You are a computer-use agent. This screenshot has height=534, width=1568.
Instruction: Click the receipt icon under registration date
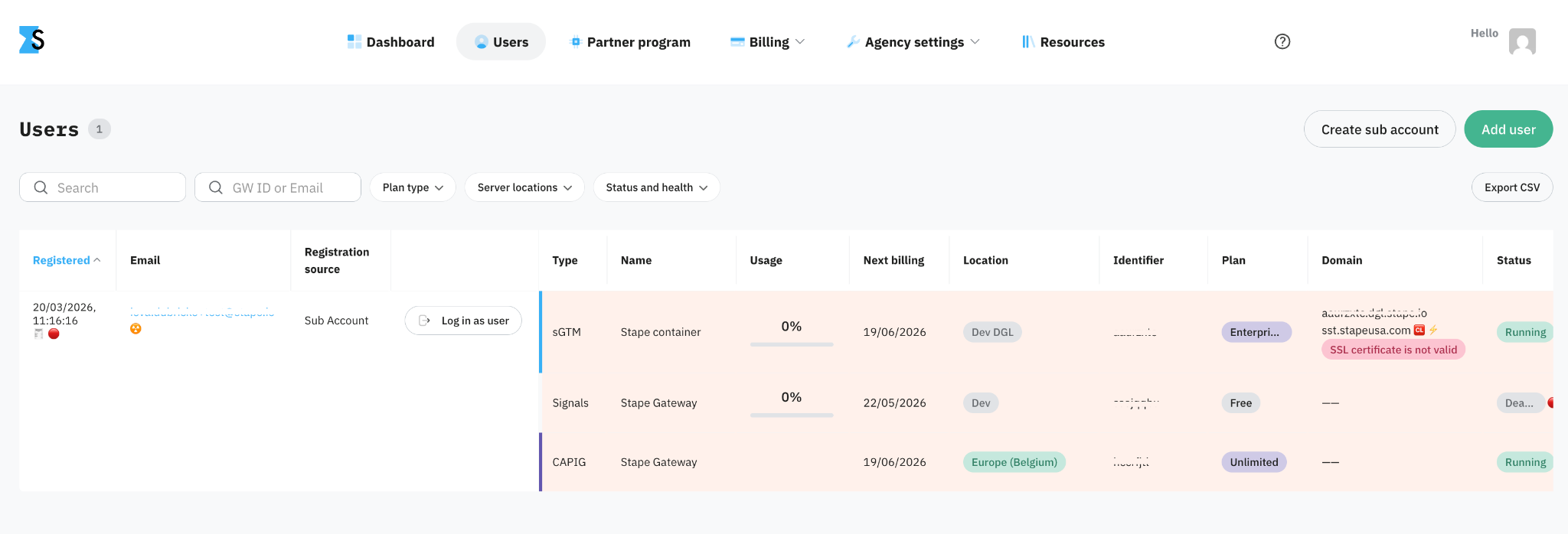tap(39, 334)
